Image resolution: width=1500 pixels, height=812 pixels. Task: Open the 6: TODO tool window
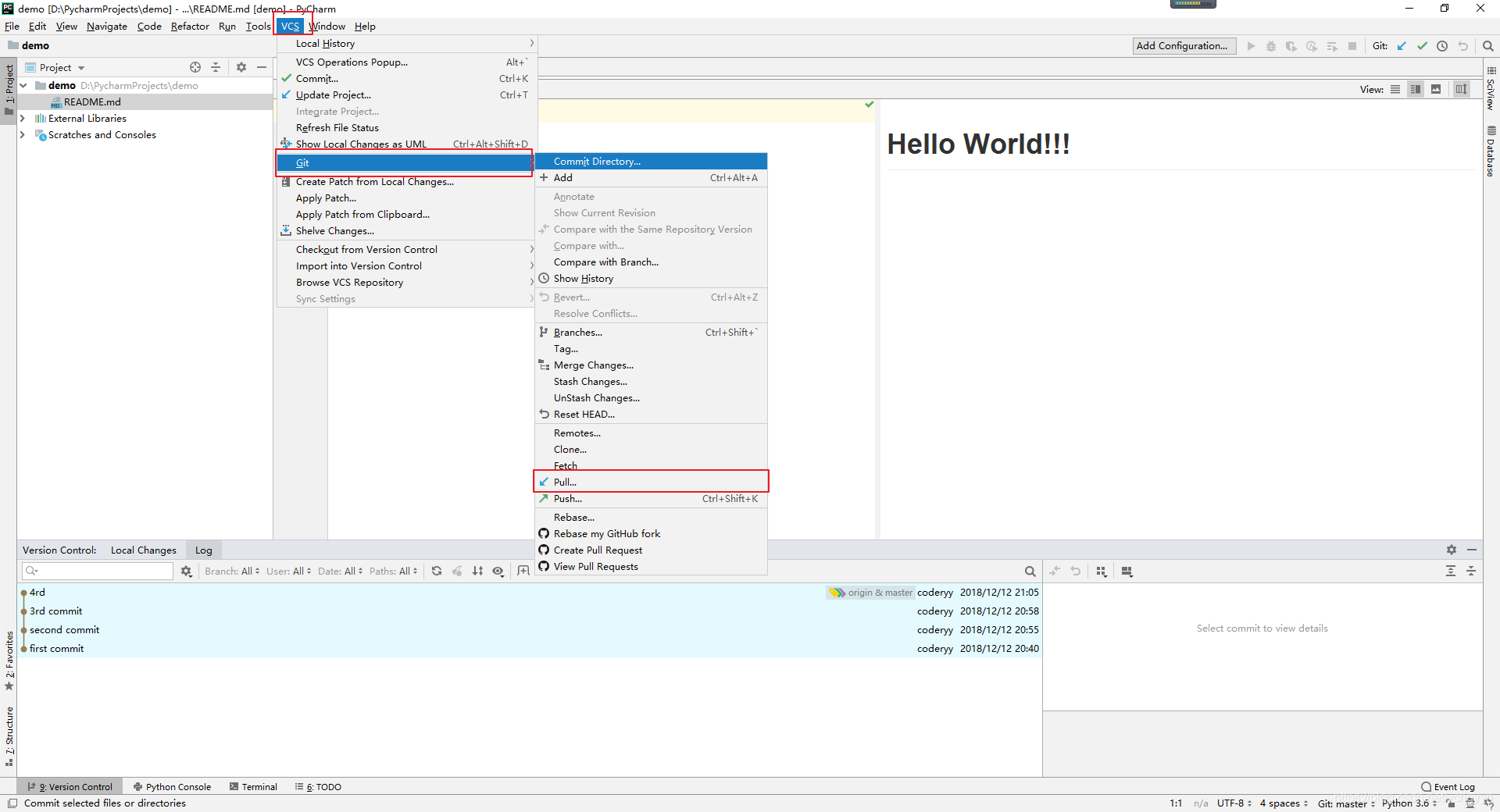318,787
